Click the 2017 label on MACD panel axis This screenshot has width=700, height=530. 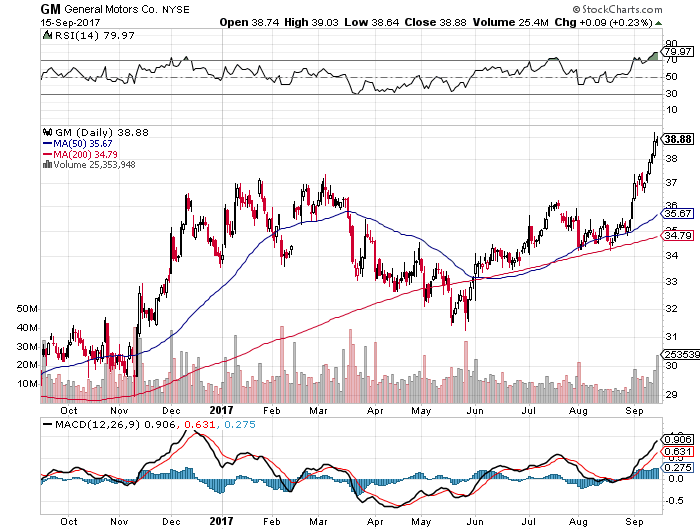tap(221, 521)
